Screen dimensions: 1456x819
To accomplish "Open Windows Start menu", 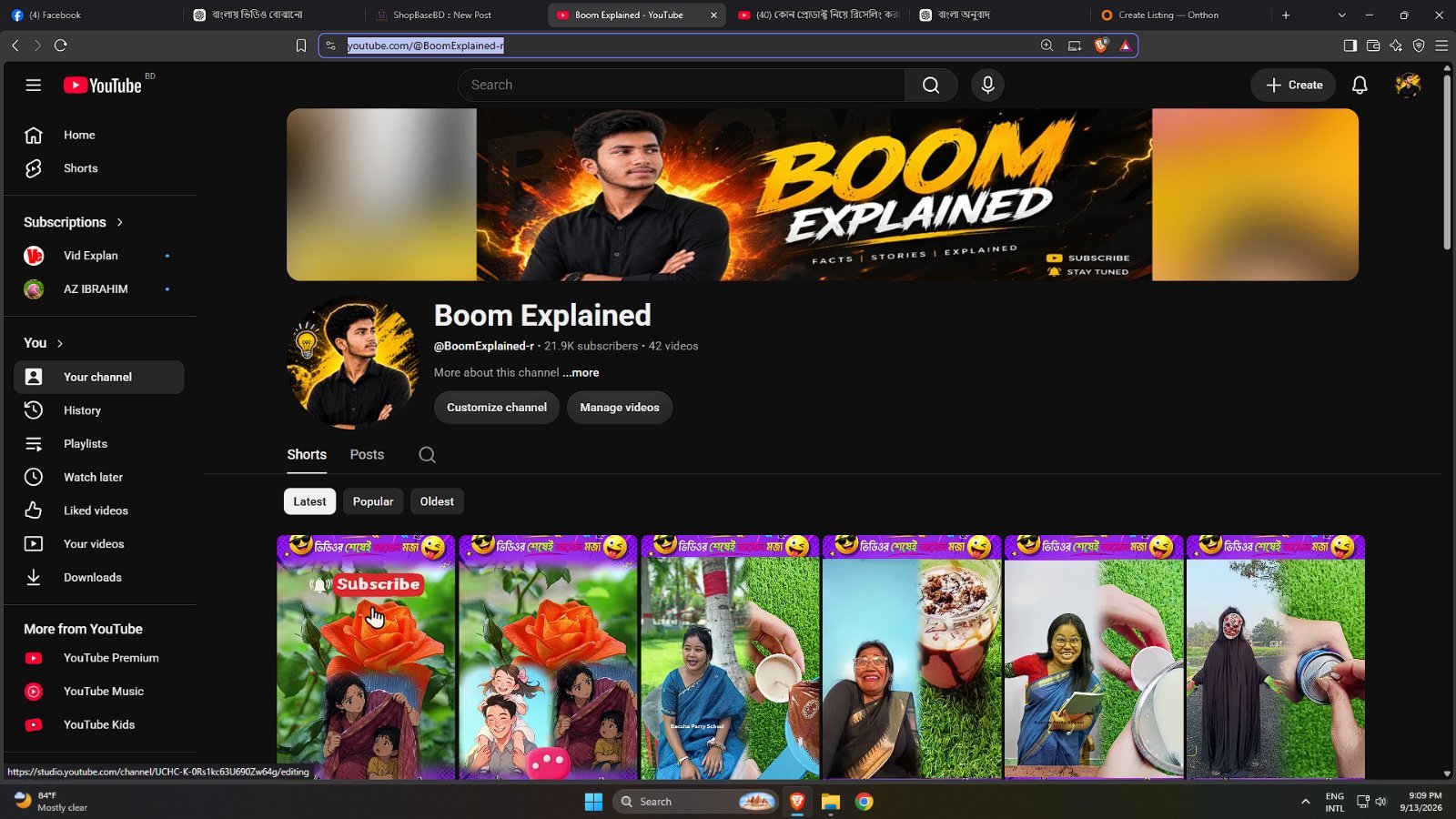I will click(x=593, y=802).
